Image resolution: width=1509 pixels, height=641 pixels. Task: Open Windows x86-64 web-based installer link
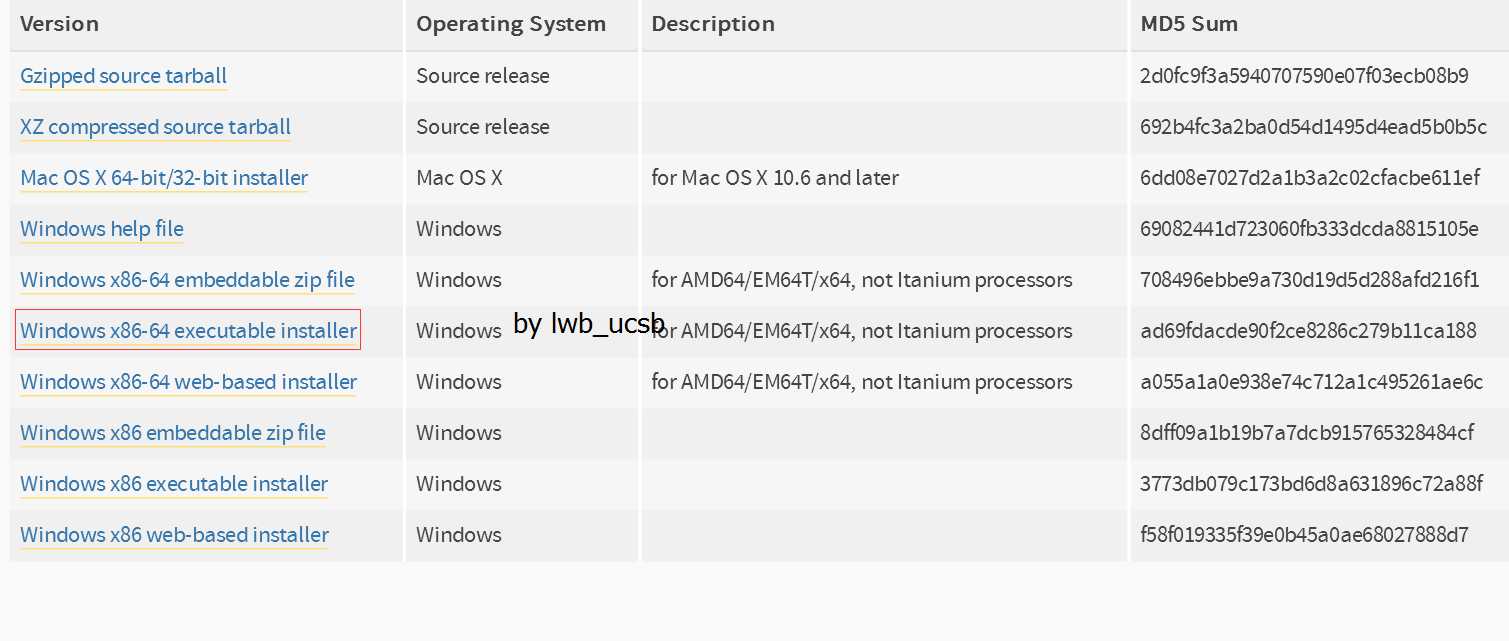188,382
